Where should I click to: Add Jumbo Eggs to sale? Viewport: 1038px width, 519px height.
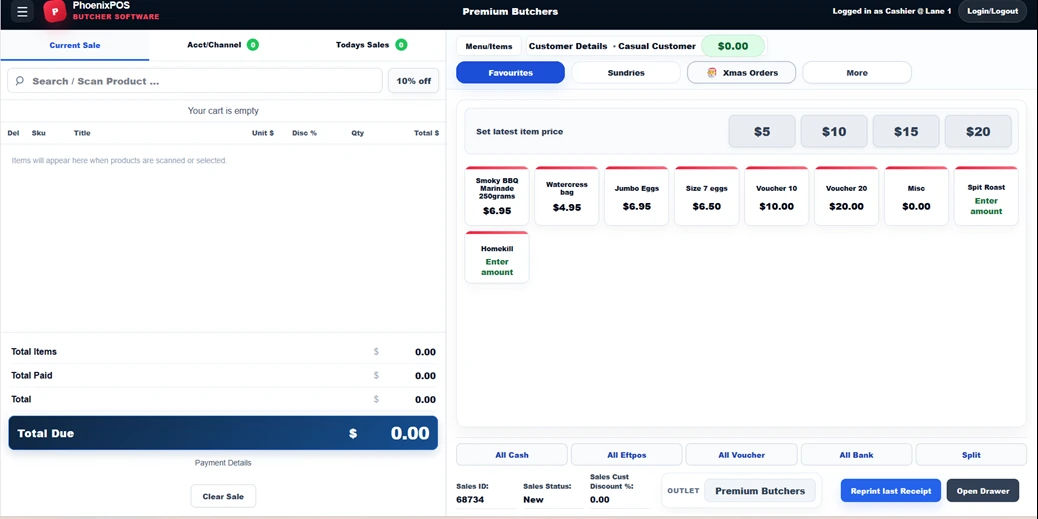coord(637,196)
